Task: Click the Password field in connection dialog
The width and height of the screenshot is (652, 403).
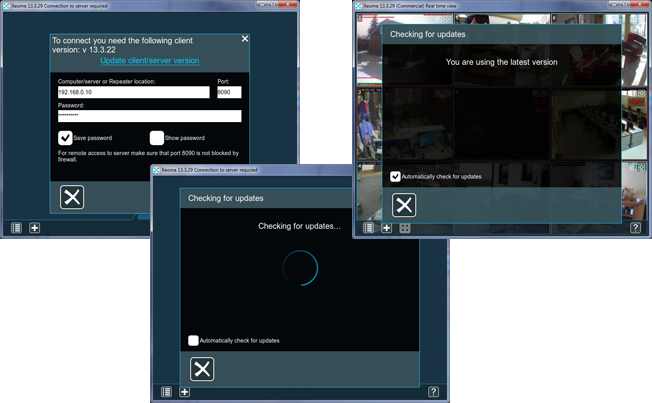Action: 149,116
